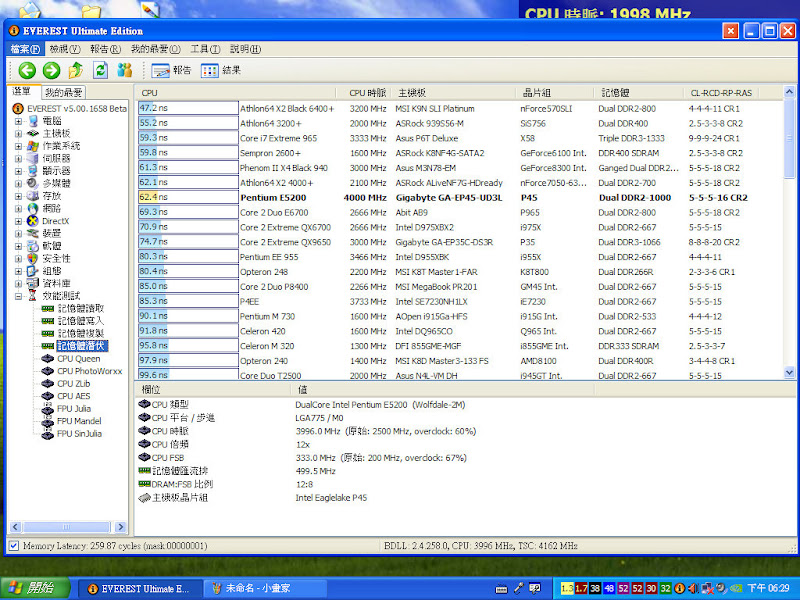Switch to the 我的最愛 sidebar tab

(66, 93)
